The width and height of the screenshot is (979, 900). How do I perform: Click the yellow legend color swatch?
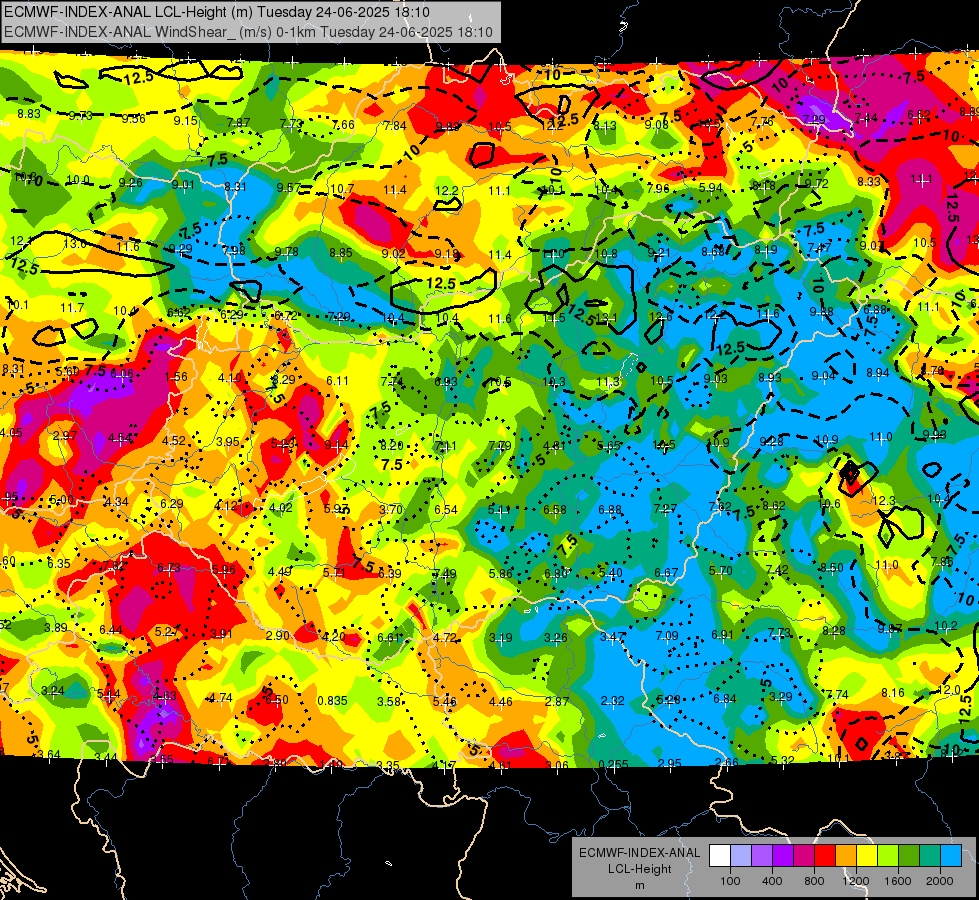coord(867,856)
